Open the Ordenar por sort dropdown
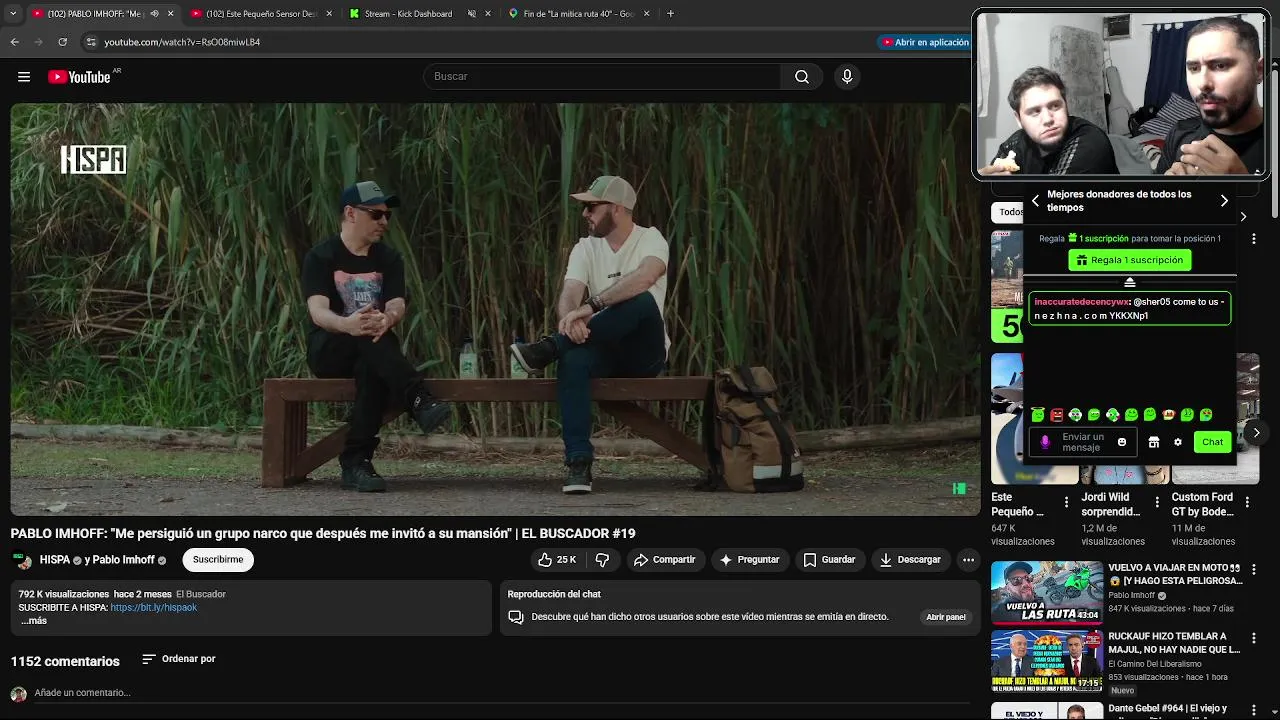The image size is (1280, 720). [179, 659]
